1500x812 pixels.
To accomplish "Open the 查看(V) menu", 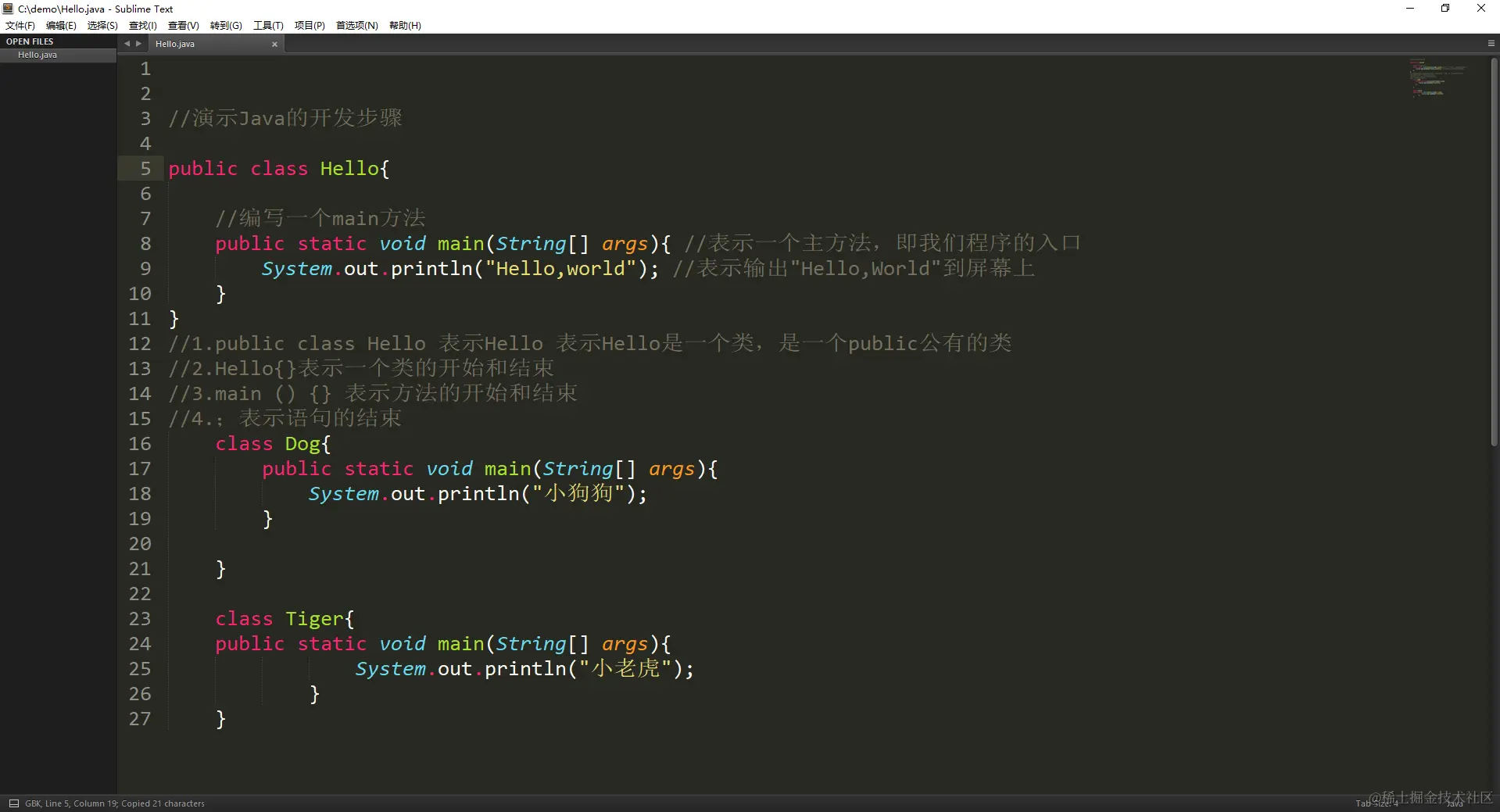I will [x=184, y=26].
